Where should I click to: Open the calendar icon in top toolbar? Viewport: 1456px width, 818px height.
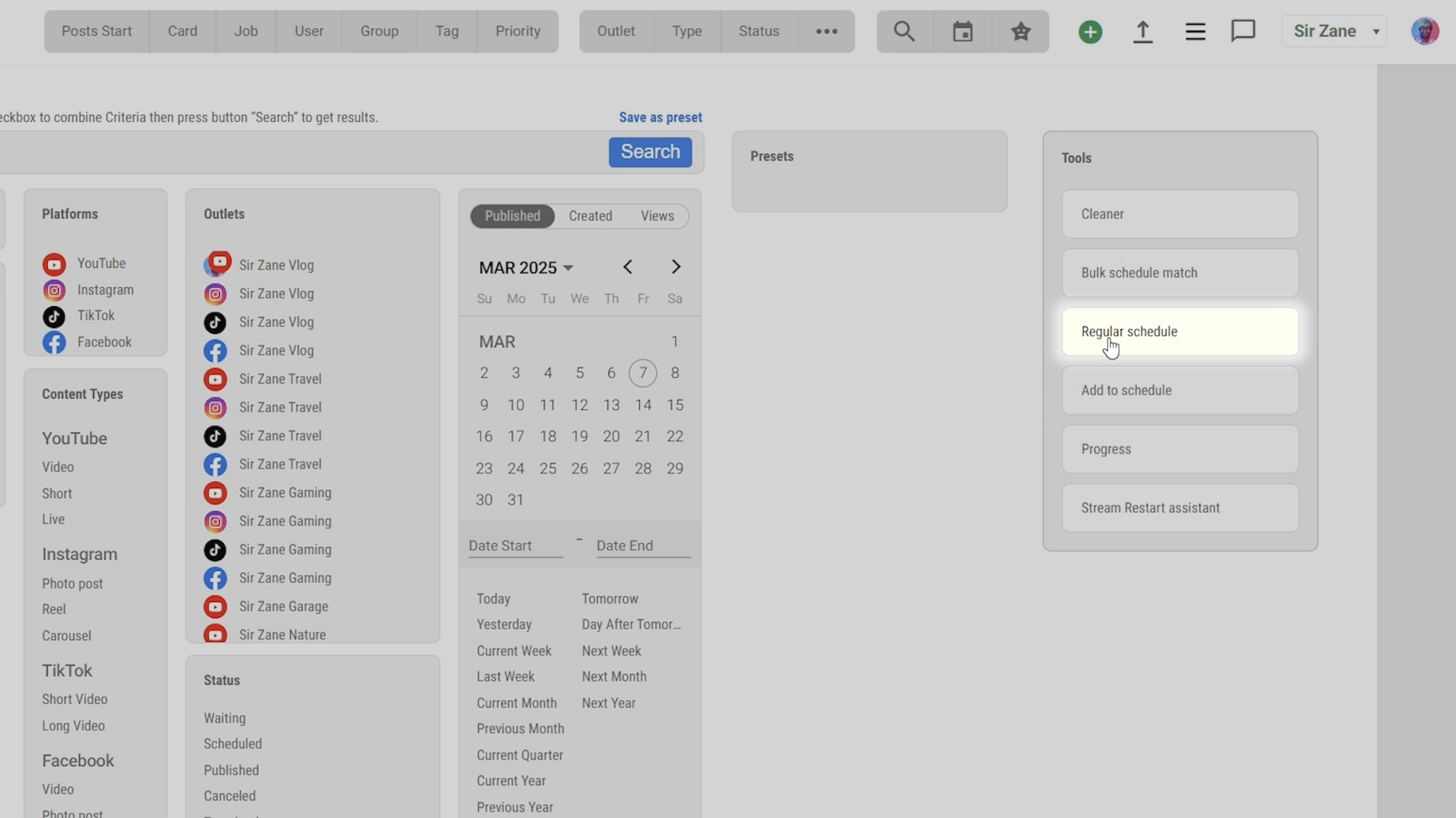963,32
